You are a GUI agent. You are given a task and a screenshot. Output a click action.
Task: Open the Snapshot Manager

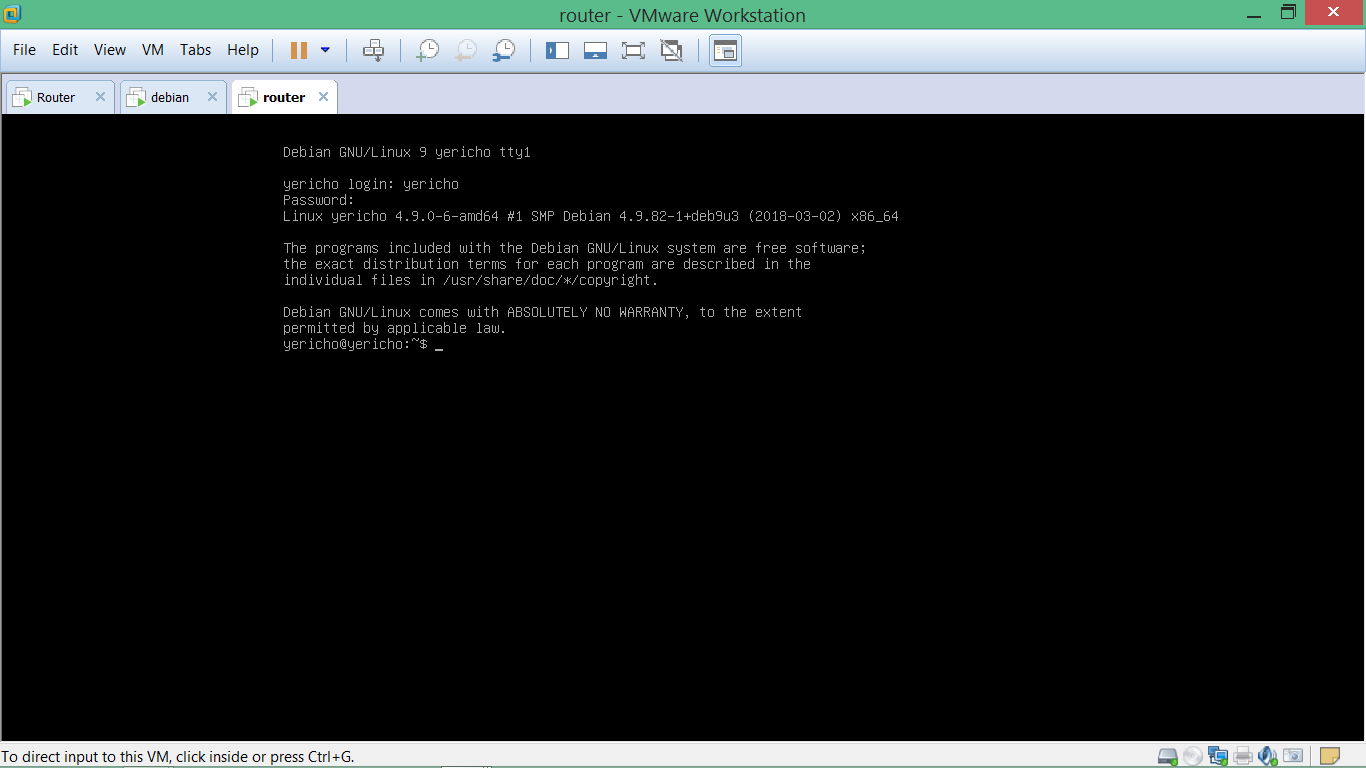[x=505, y=50]
